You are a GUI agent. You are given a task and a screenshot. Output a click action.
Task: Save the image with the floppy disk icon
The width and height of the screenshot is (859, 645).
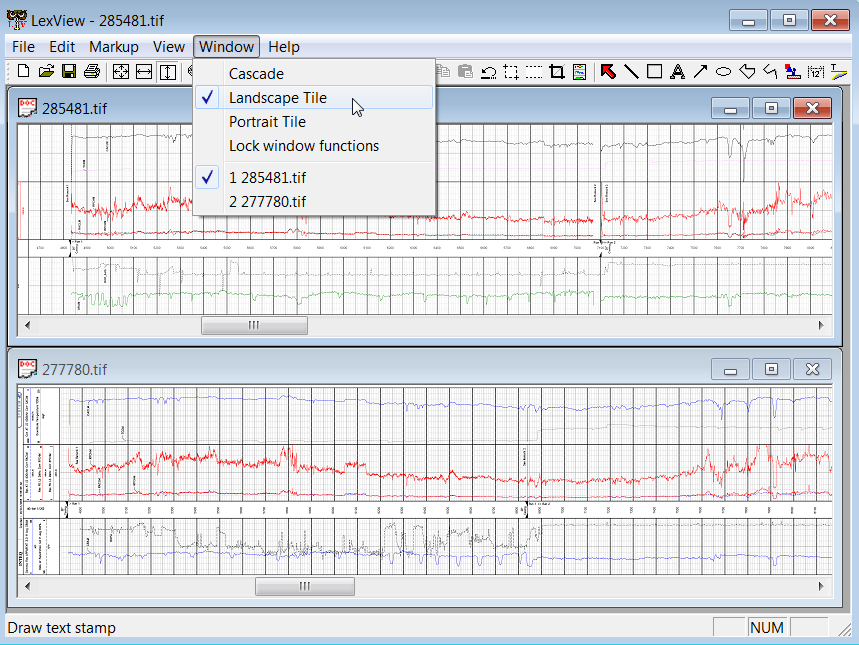(69, 71)
